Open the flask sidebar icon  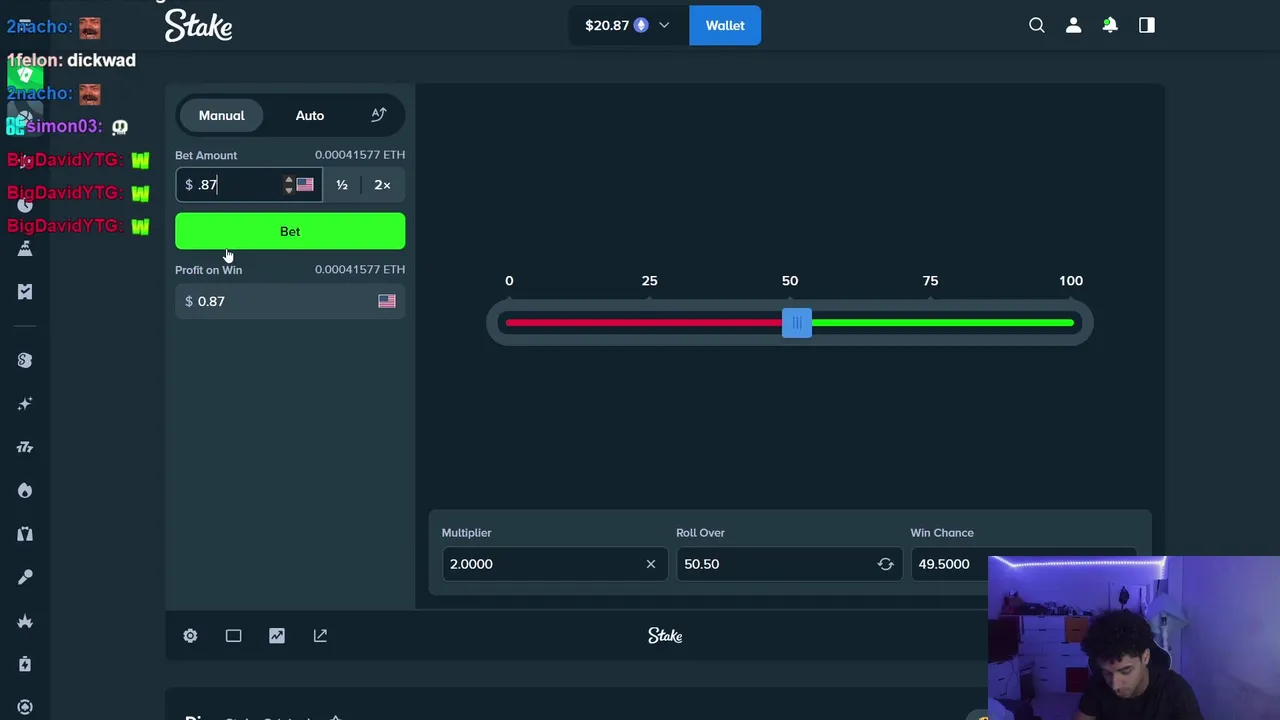[25, 248]
